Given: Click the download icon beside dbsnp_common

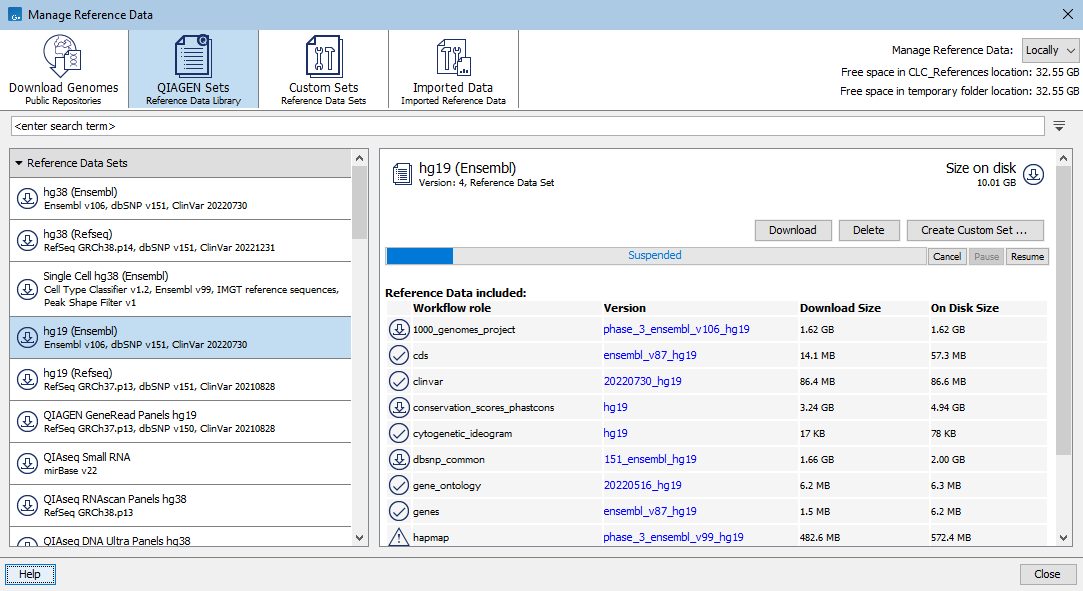Looking at the screenshot, I should click(x=398, y=459).
